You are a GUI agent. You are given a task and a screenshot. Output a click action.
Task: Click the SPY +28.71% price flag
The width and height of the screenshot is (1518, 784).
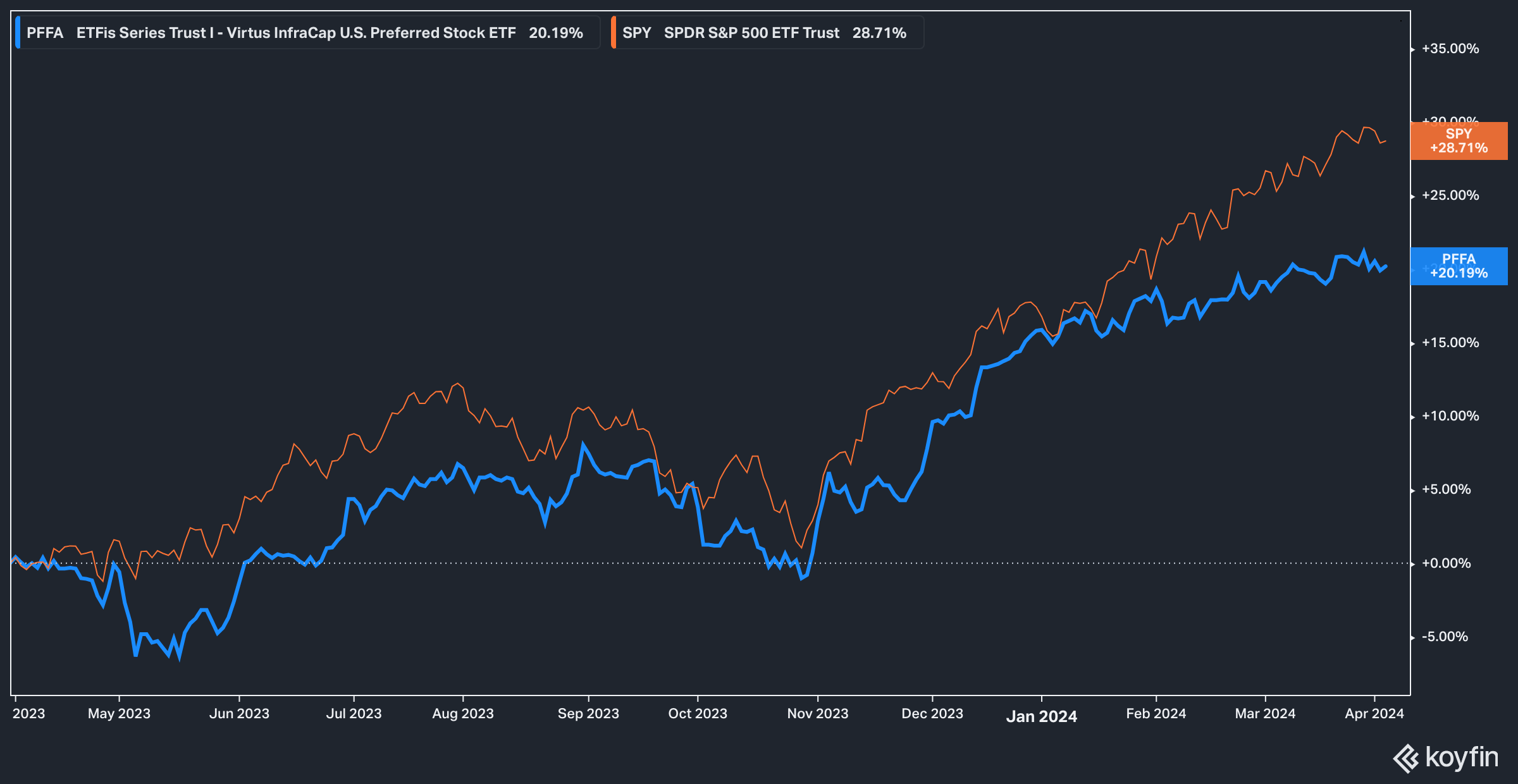tap(1458, 140)
